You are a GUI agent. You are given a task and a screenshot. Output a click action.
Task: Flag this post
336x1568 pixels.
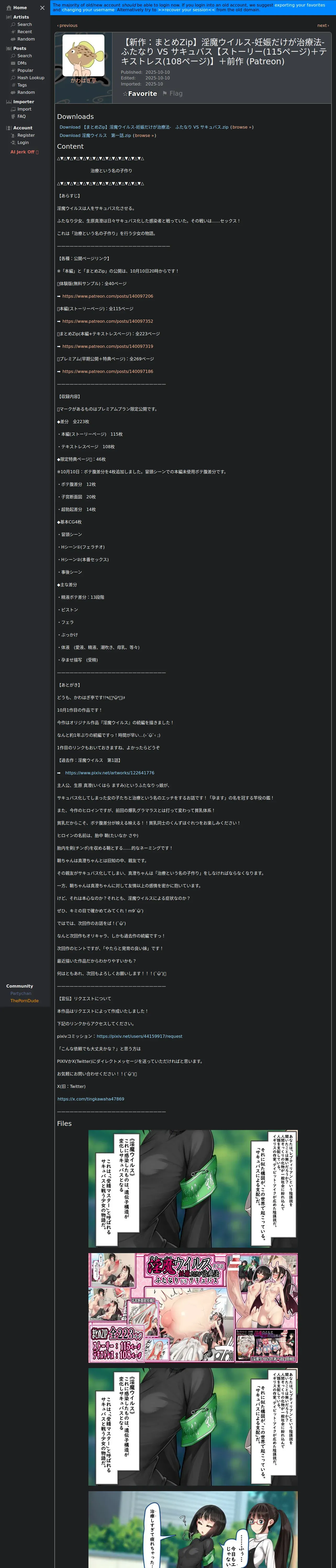coord(172,94)
